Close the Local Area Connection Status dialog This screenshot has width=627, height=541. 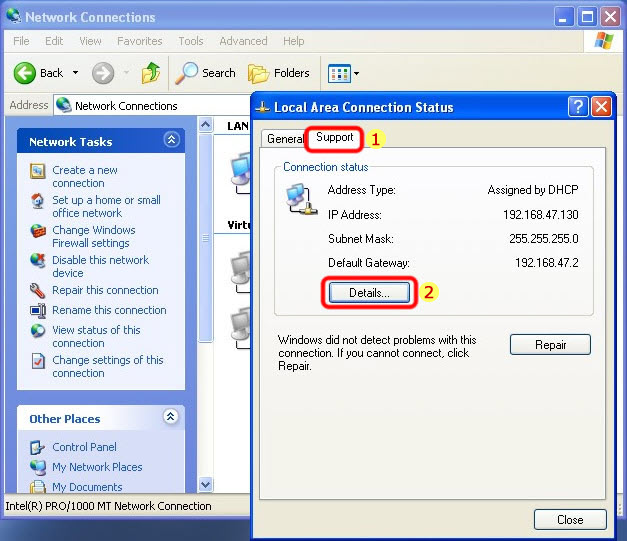(x=601, y=107)
